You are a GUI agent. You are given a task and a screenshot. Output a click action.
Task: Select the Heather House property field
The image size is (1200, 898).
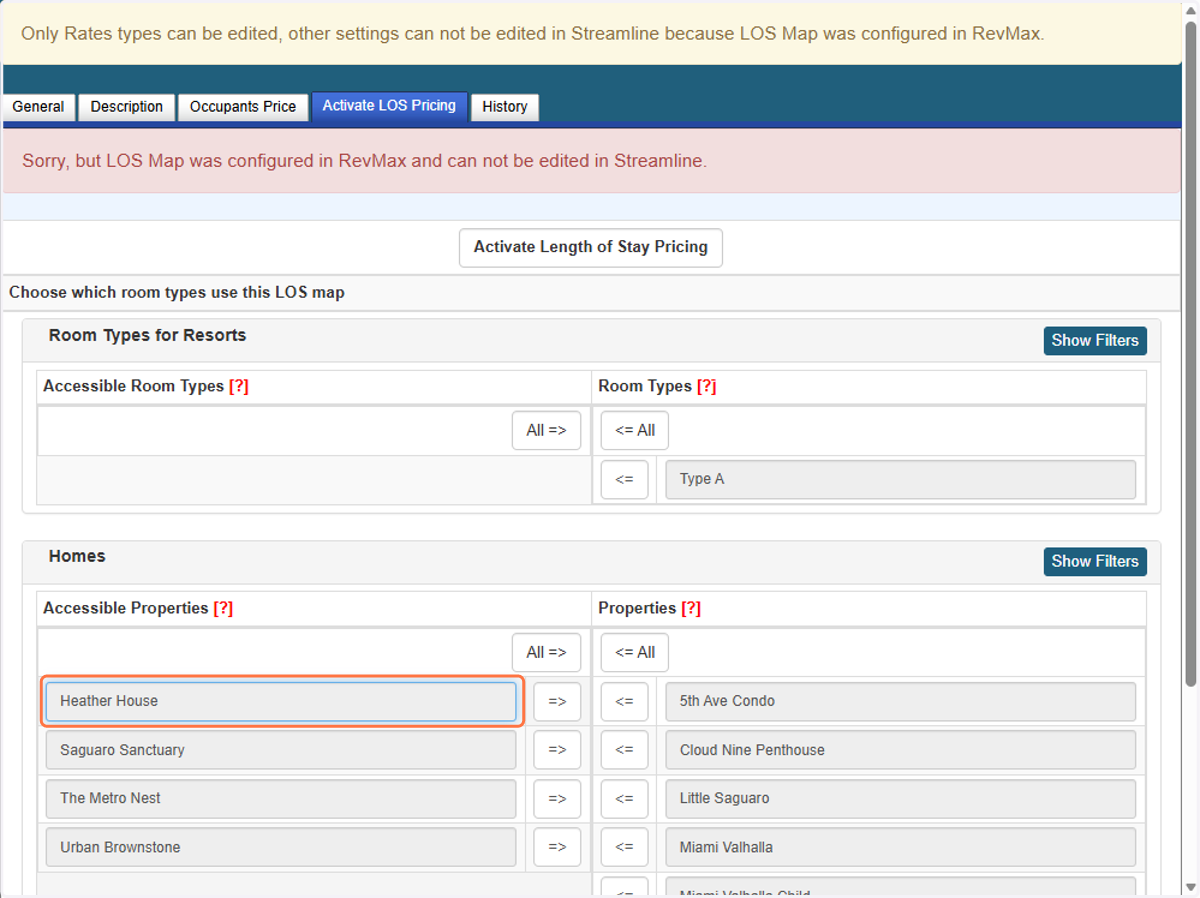[x=281, y=701]
